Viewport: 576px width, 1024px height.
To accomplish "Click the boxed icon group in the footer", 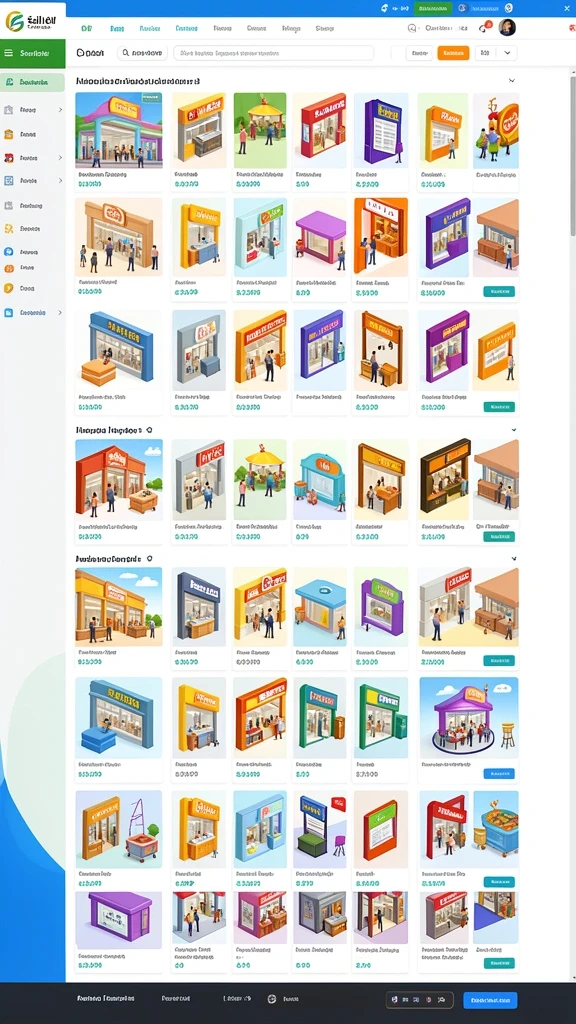I will click(420, 1000).
